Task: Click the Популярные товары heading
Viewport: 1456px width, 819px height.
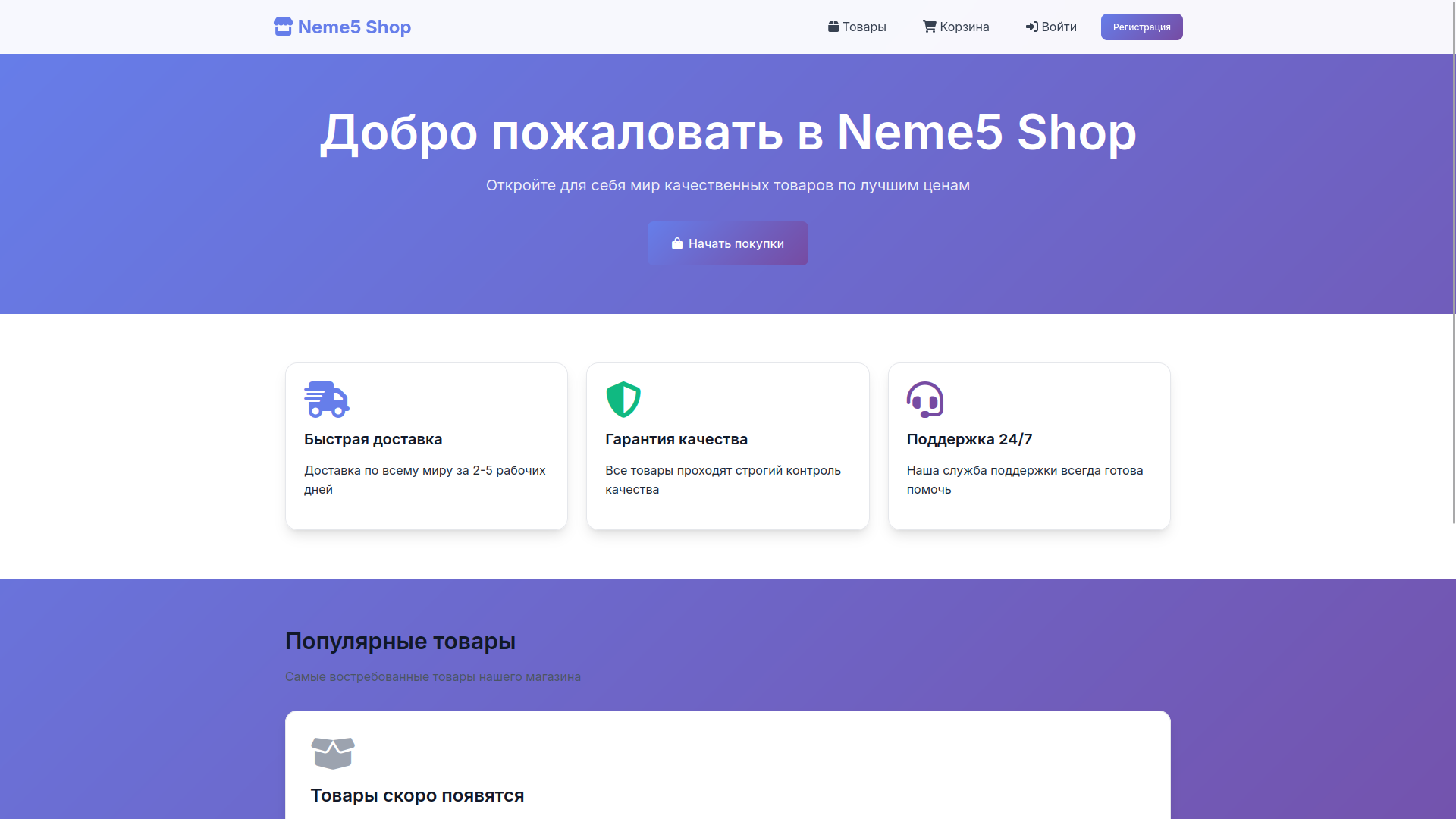Action: (400, 642)
